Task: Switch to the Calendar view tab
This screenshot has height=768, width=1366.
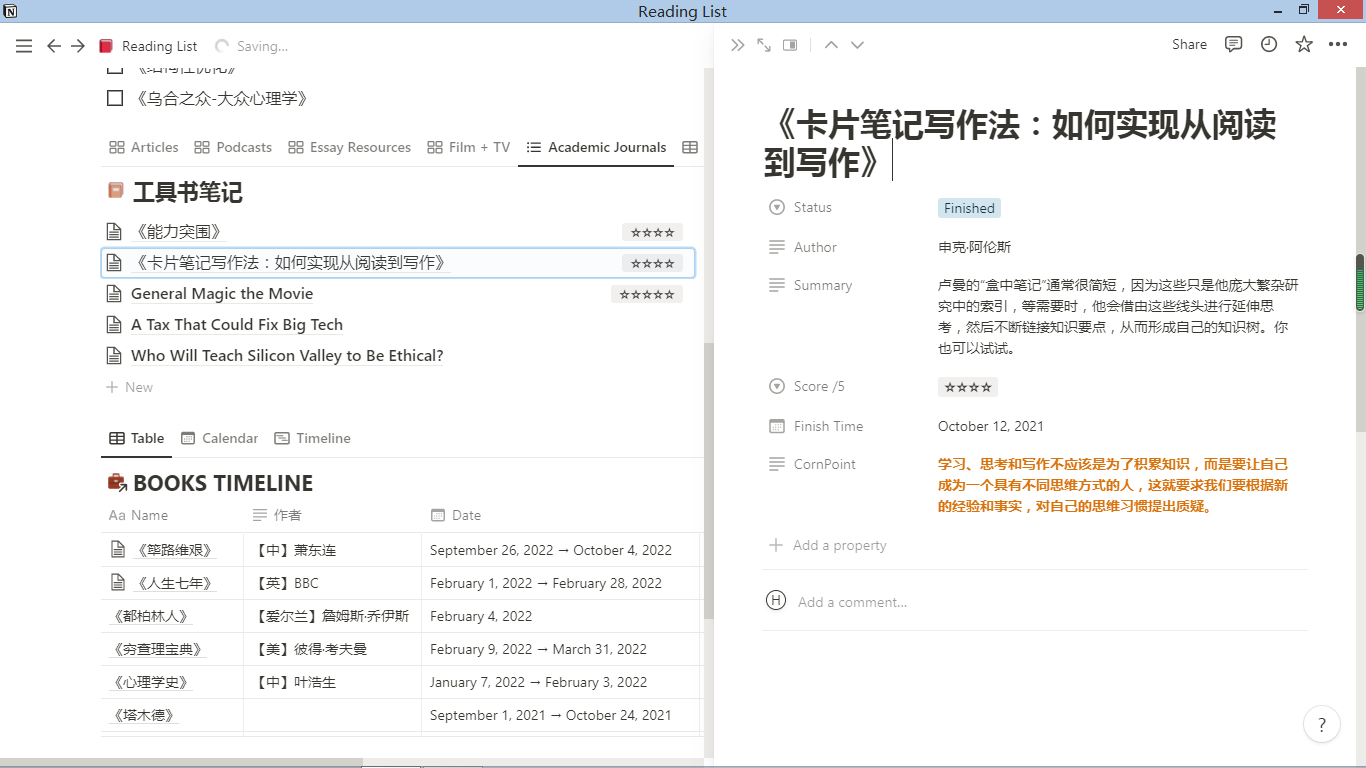Action: 219,438
